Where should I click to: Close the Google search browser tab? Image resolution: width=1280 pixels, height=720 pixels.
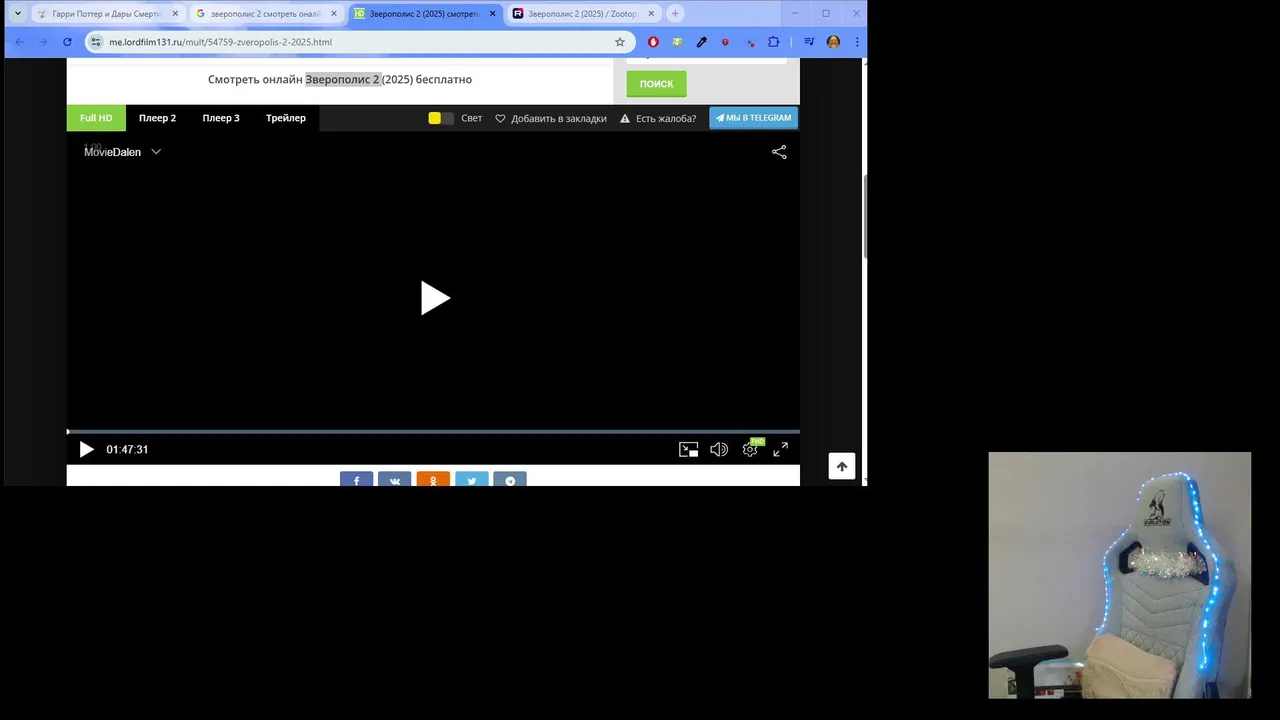[x=334, y=14]
